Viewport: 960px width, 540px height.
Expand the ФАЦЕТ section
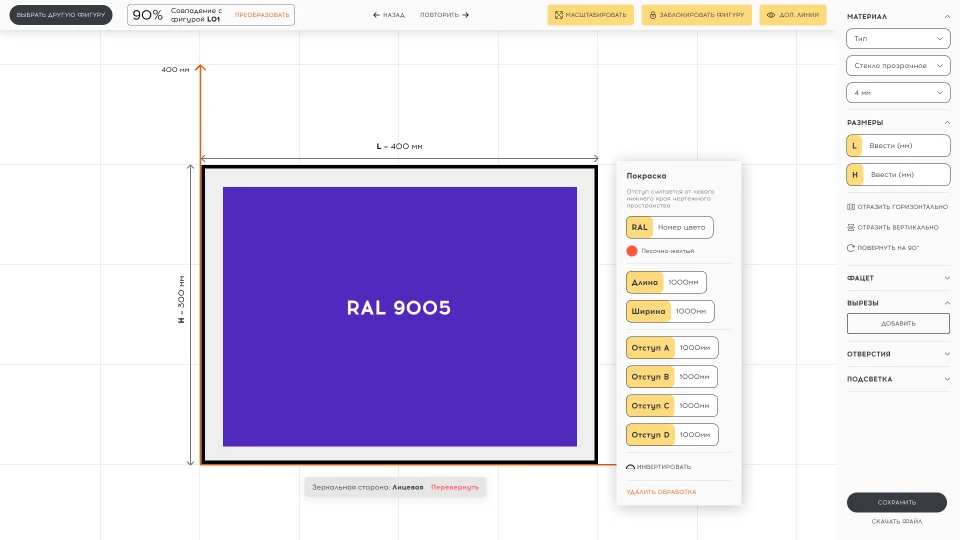click(898, 278)
